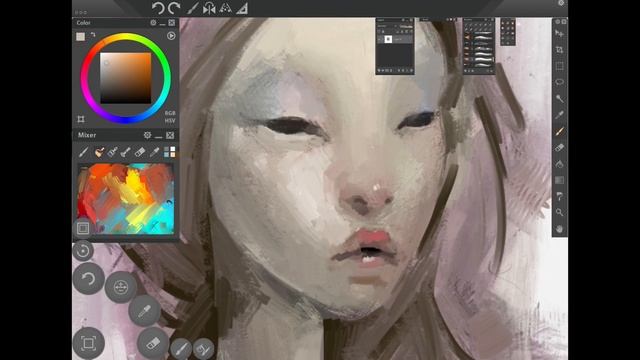Screen dimensions: 640x360
Task: Minimize the Mixer panel
Action: coord(159,136)
